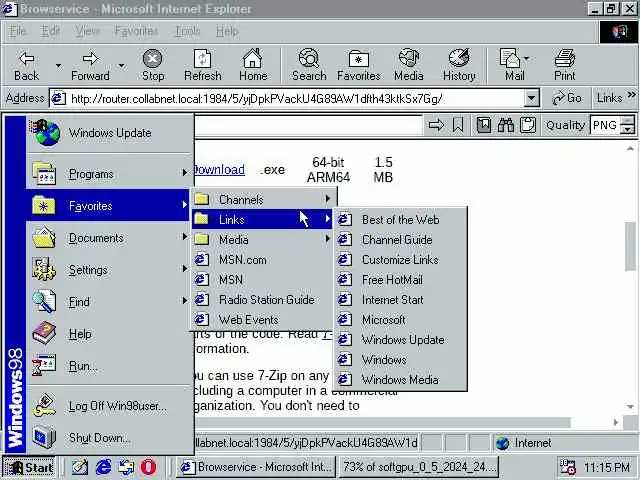The image size is (640, 480).
Task: Launch Internet Explorer from Quick Launch
Action: [103, 467]
